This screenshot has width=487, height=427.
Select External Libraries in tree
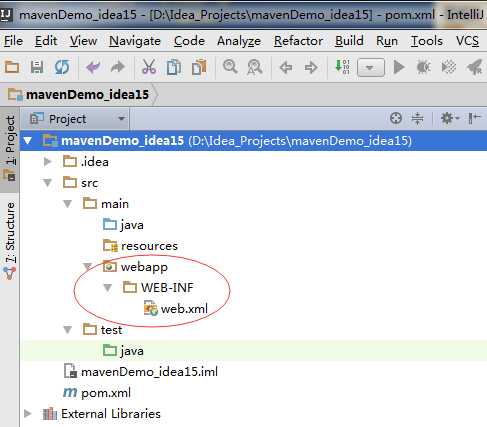(102, 414)
